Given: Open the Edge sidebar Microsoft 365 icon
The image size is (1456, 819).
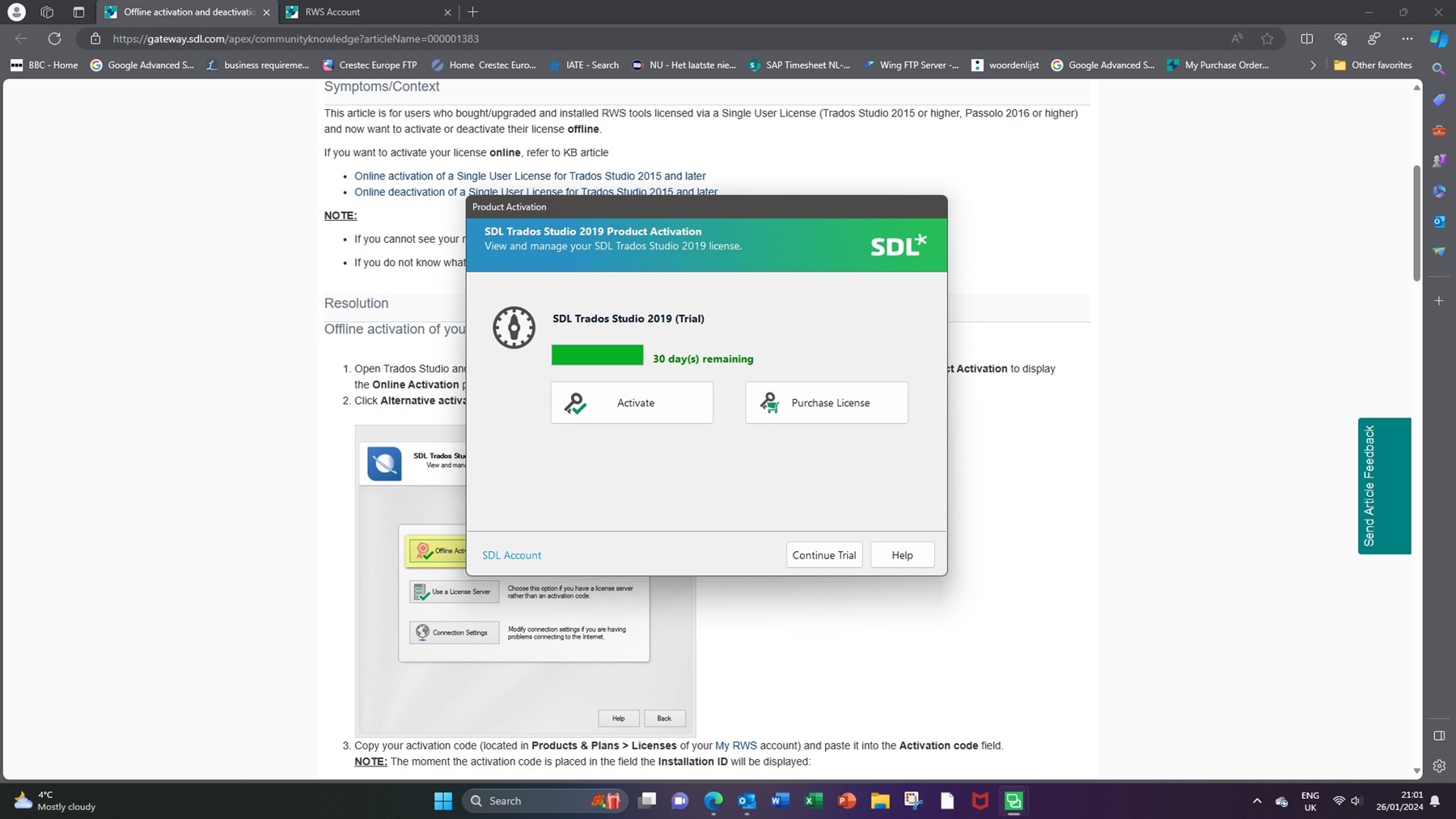Looking at the screenshot, I should pos(1439,191).
